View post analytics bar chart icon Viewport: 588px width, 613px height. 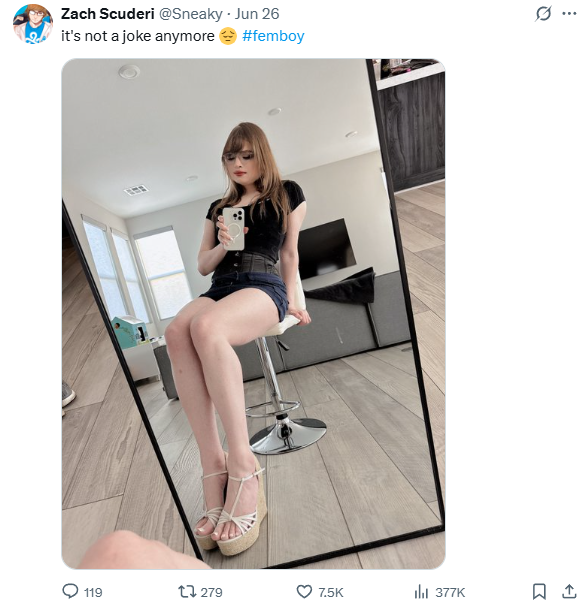coord(421,592)
